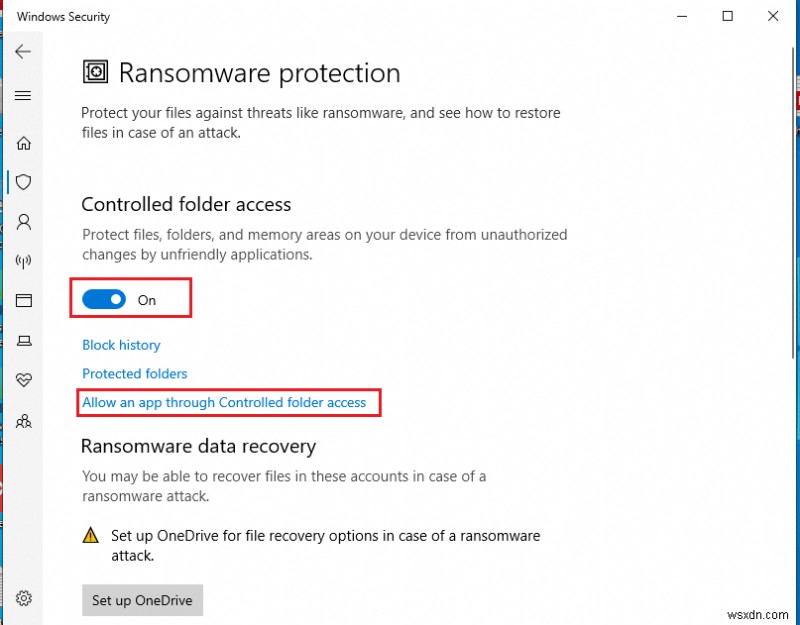This screenshot has width=800, height=625.
Task: Go to Home icon in sidebar
Action: [23, 143]
